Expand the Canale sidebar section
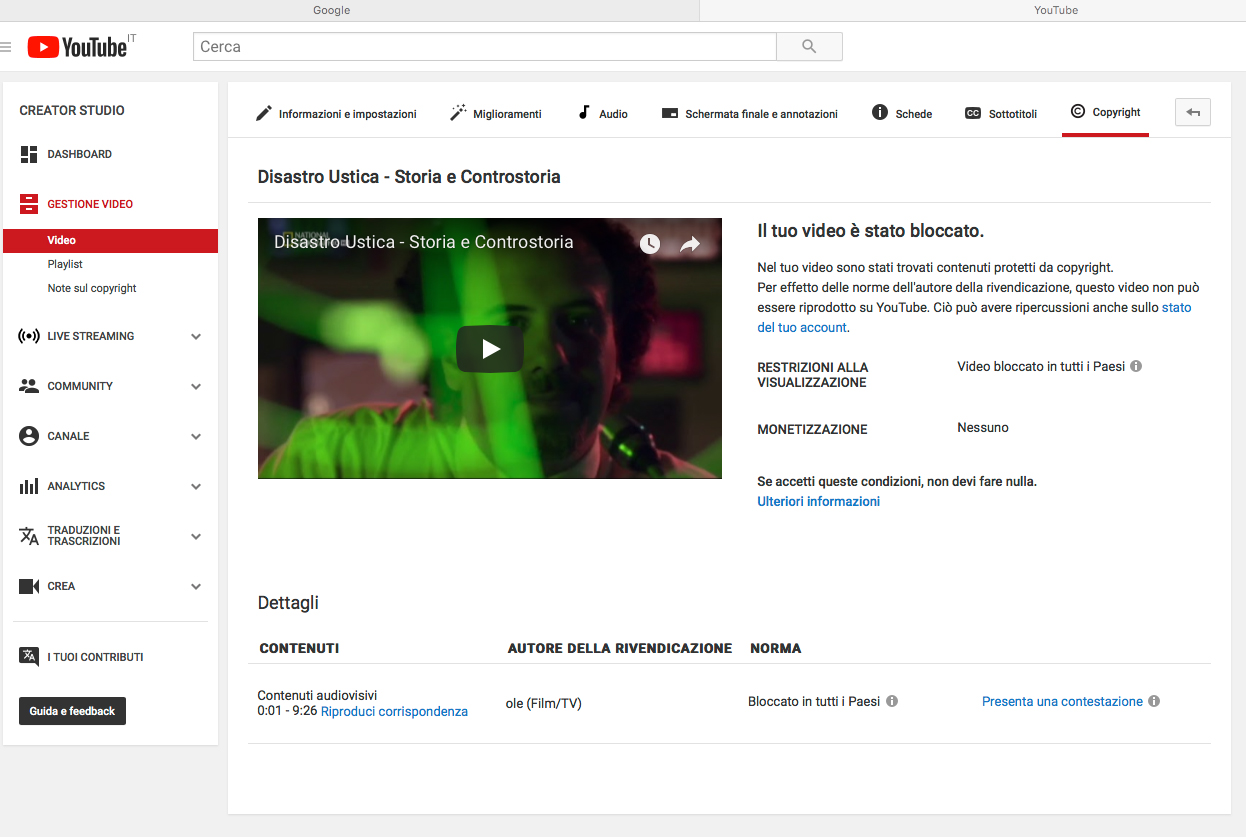The image size is (1246, 837). 196,437
